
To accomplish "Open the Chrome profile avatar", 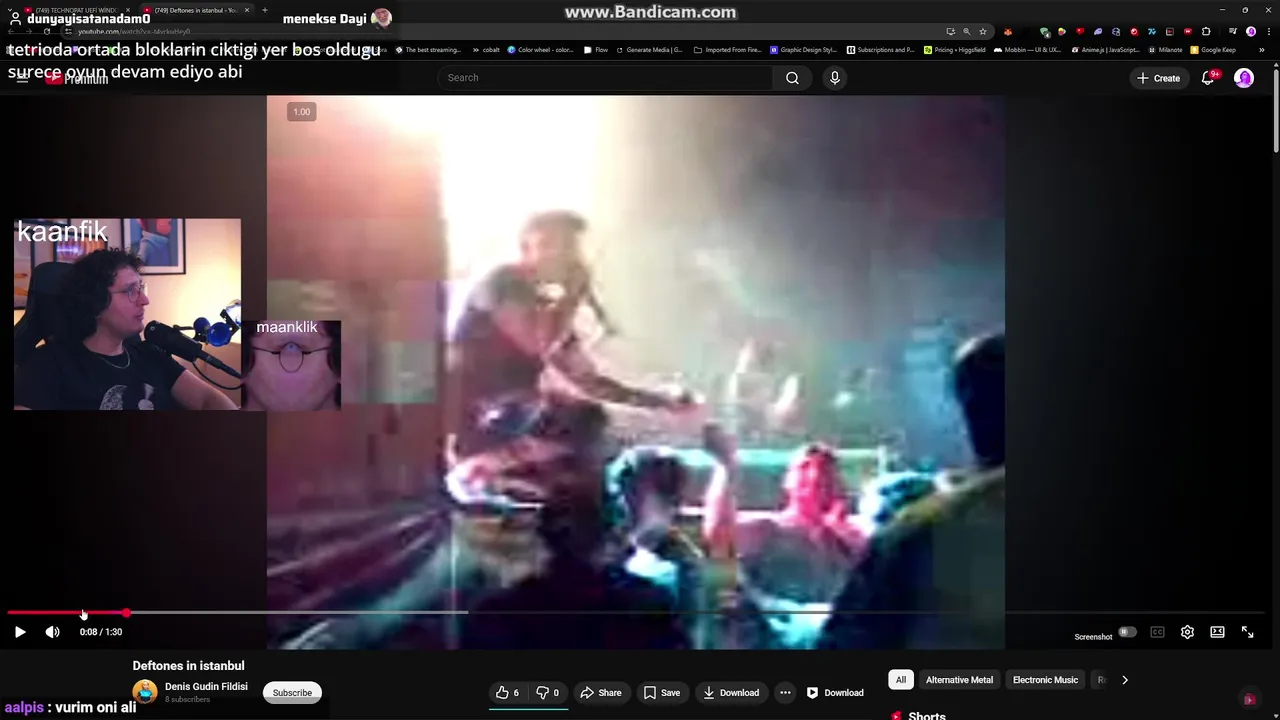I will (x=1251, y=31).
